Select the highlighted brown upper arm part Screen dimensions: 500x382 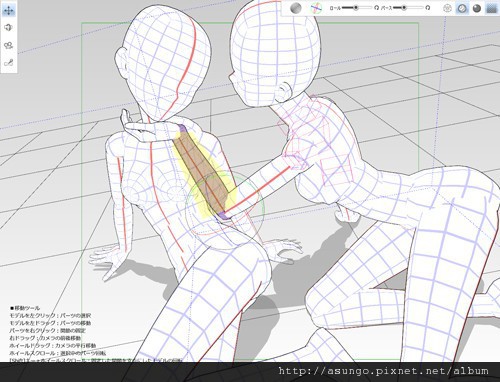pos(204,172)
